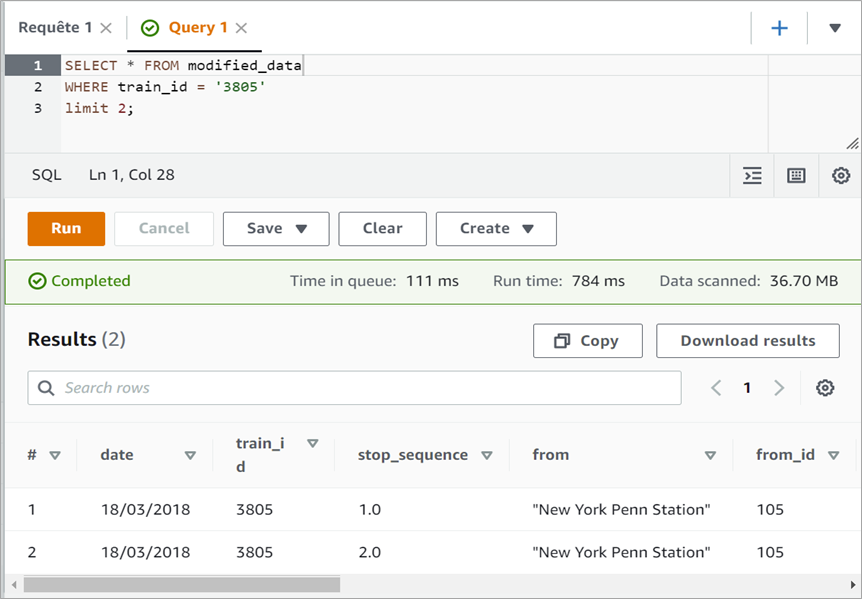Switch to the Requête 1 tab
This screenshot has width=862, height=599.
pyautogui.click(x=55, y=28)
